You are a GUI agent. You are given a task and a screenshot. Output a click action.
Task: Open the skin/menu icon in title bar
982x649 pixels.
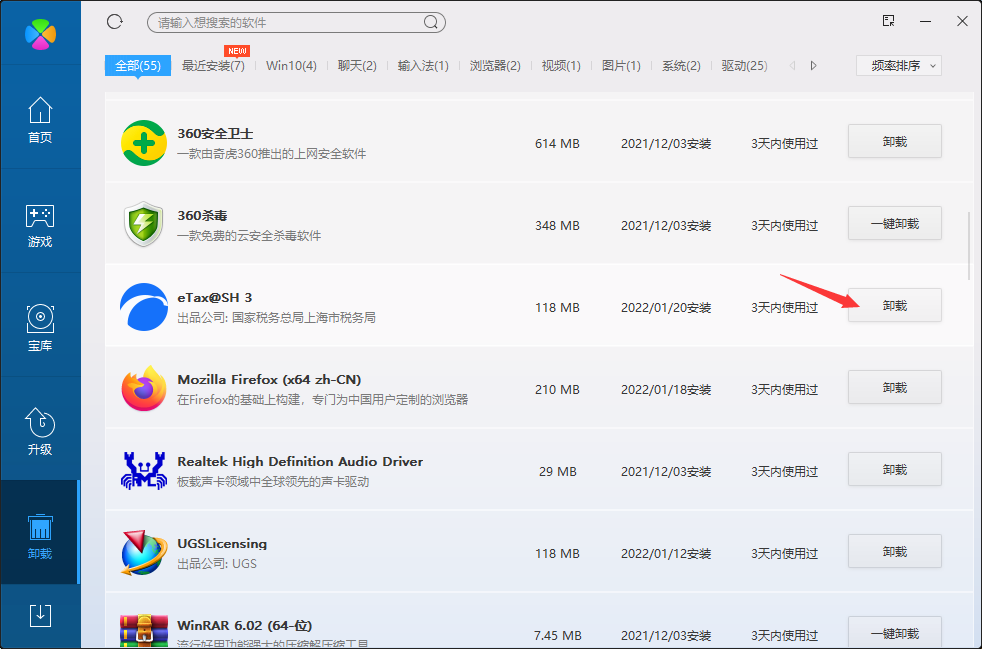pyautogui.click(x=888, y=21)
